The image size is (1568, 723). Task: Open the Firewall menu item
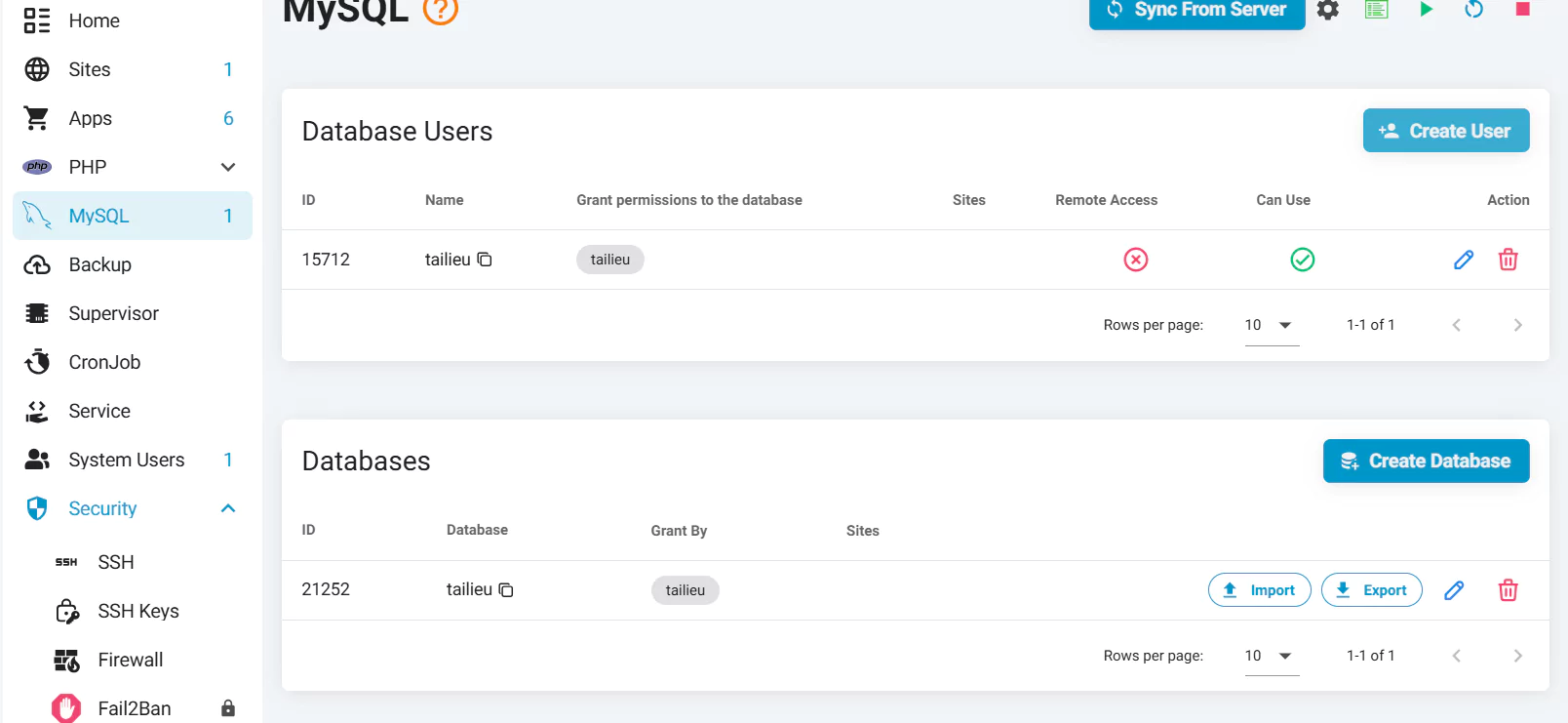[130, 660]
